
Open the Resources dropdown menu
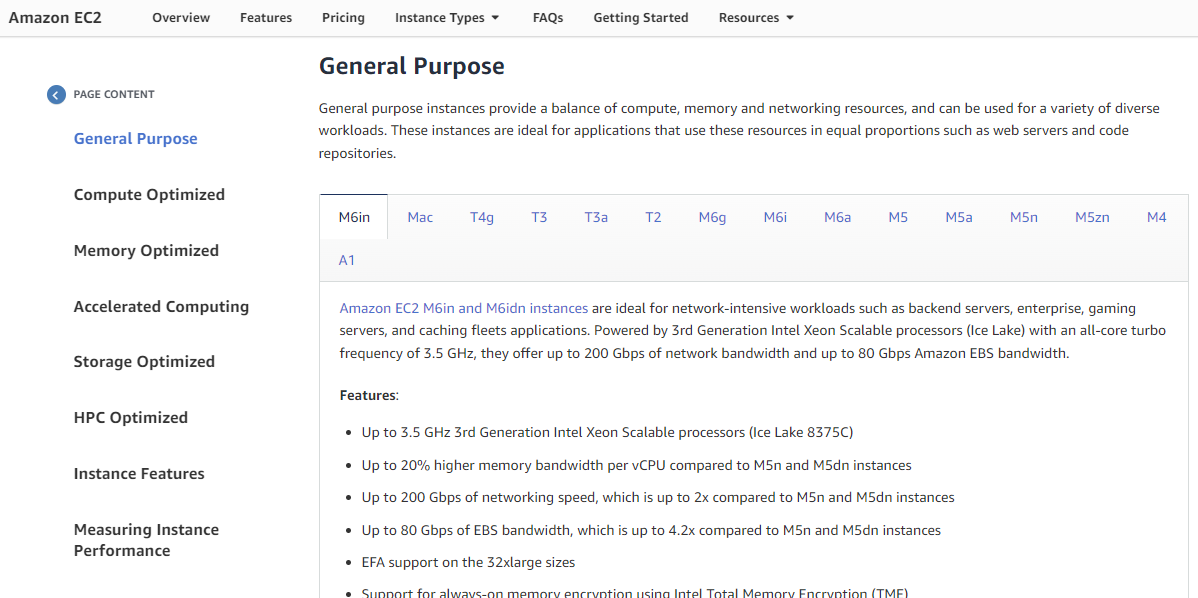click(756, 18)
